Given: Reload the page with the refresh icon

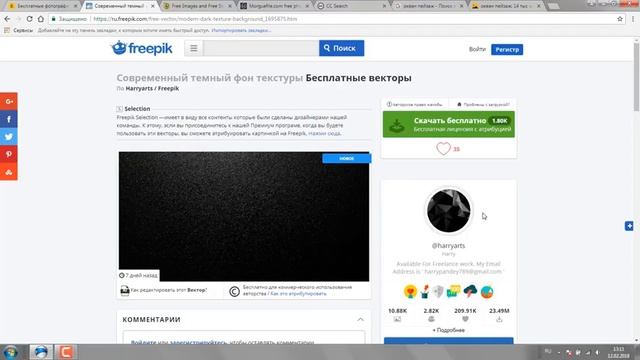Looking at the screenshot, I should coord(29,19).
